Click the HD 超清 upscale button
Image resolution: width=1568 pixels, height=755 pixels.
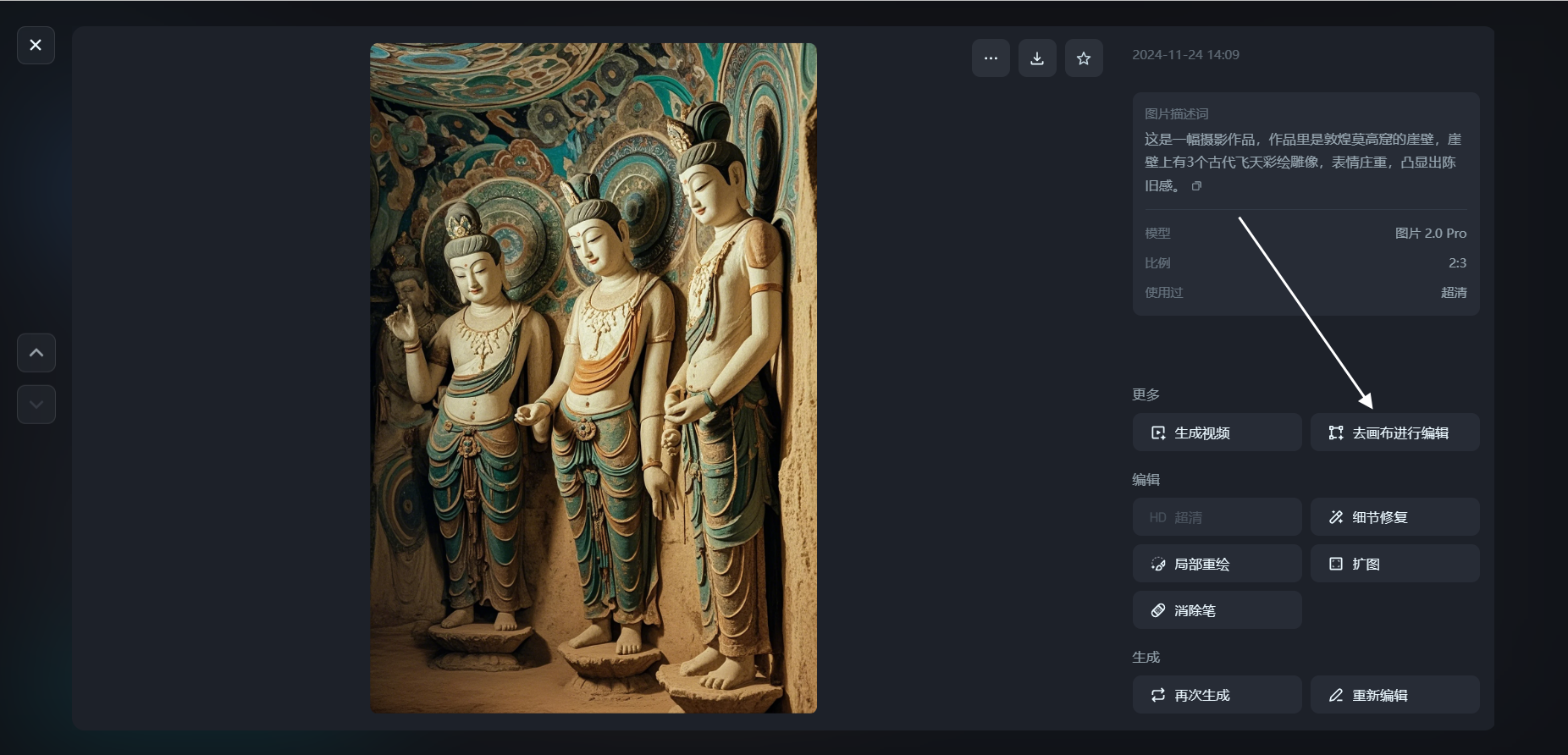pyautogui.click(x=1217, y=517)
